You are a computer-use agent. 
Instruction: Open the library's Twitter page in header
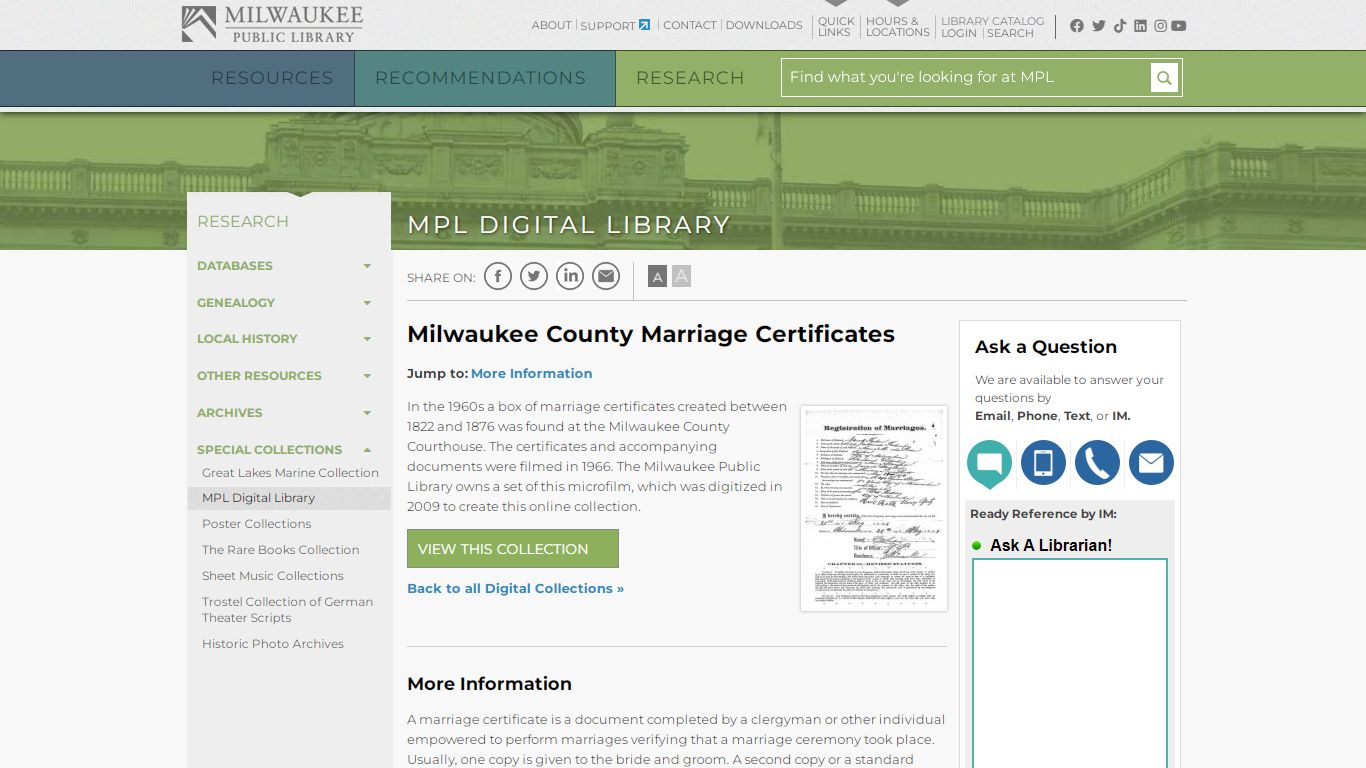point(1099,26)
